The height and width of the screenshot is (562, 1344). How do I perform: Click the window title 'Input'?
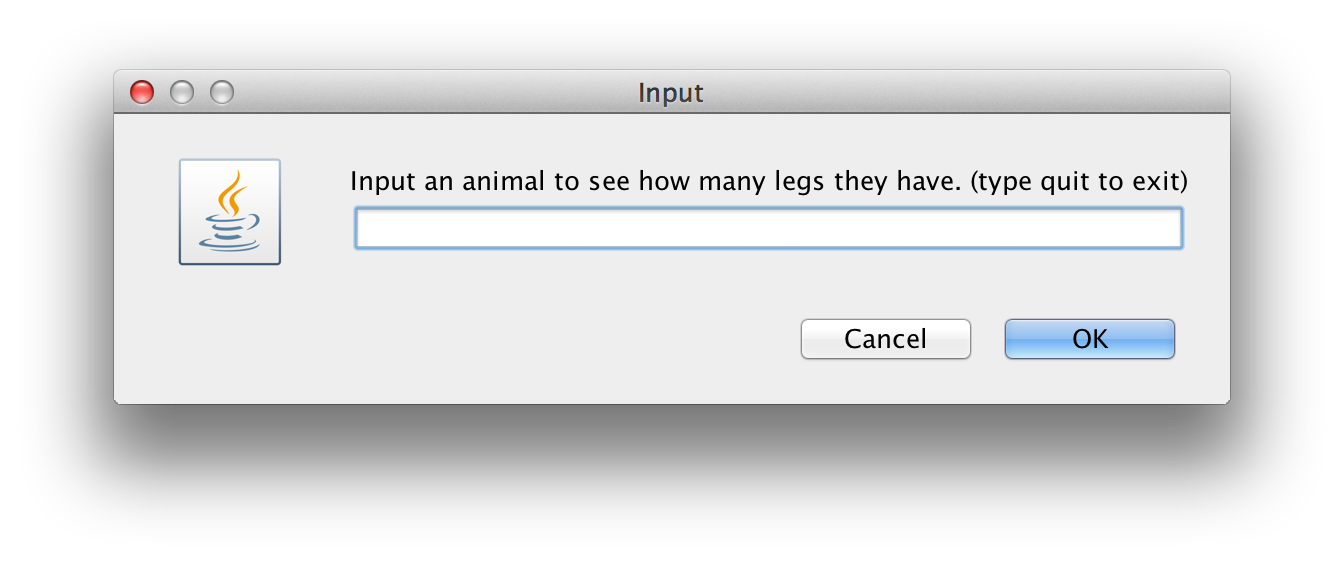click(x=671, y=93)
